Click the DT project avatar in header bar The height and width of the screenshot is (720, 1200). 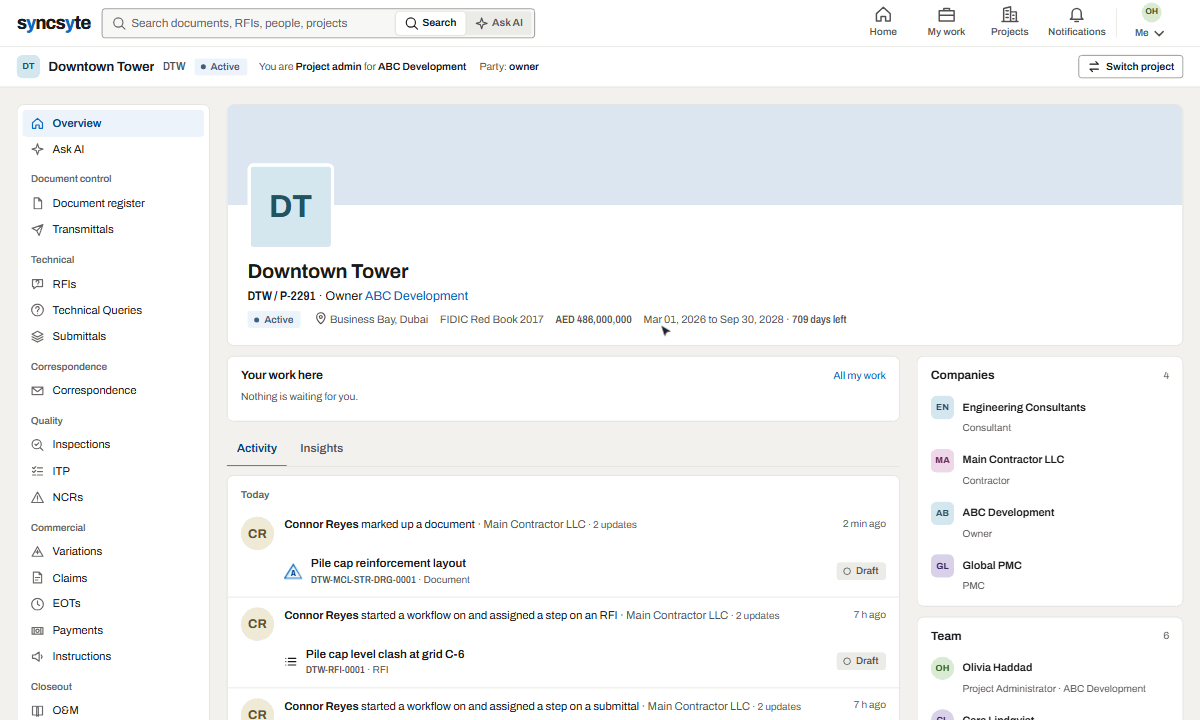tap(28, 66)
